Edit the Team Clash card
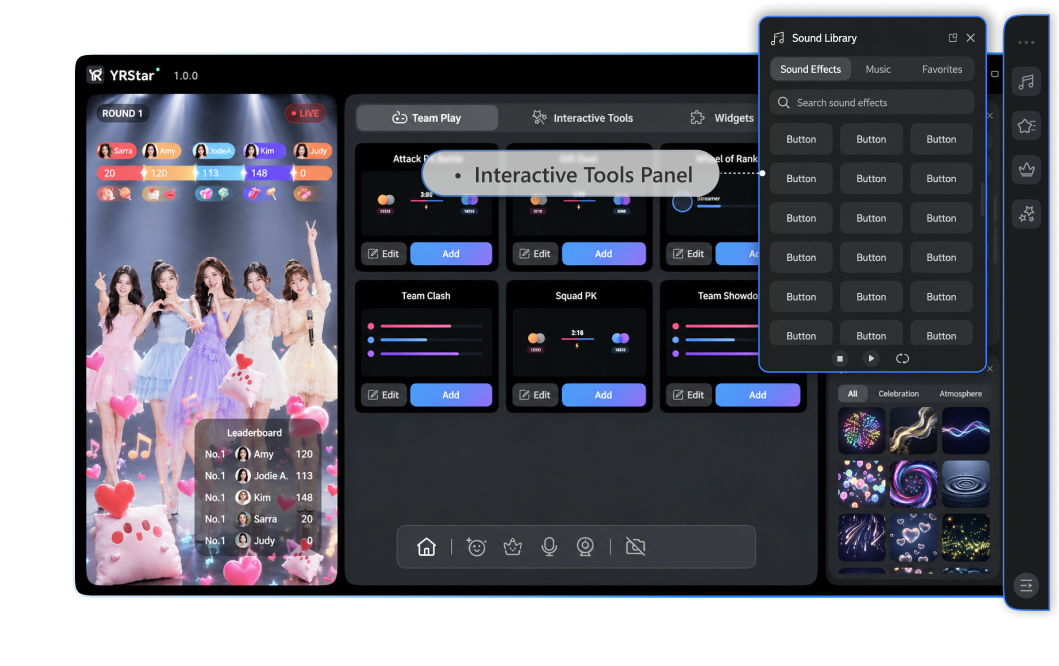The image size is (1059, 666). click(384, 394)
